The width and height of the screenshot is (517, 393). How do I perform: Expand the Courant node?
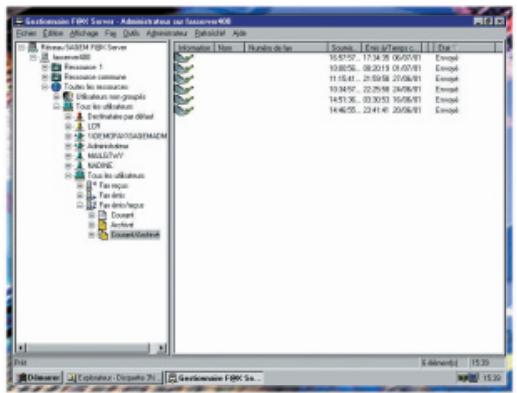click(x=92, y=215)
